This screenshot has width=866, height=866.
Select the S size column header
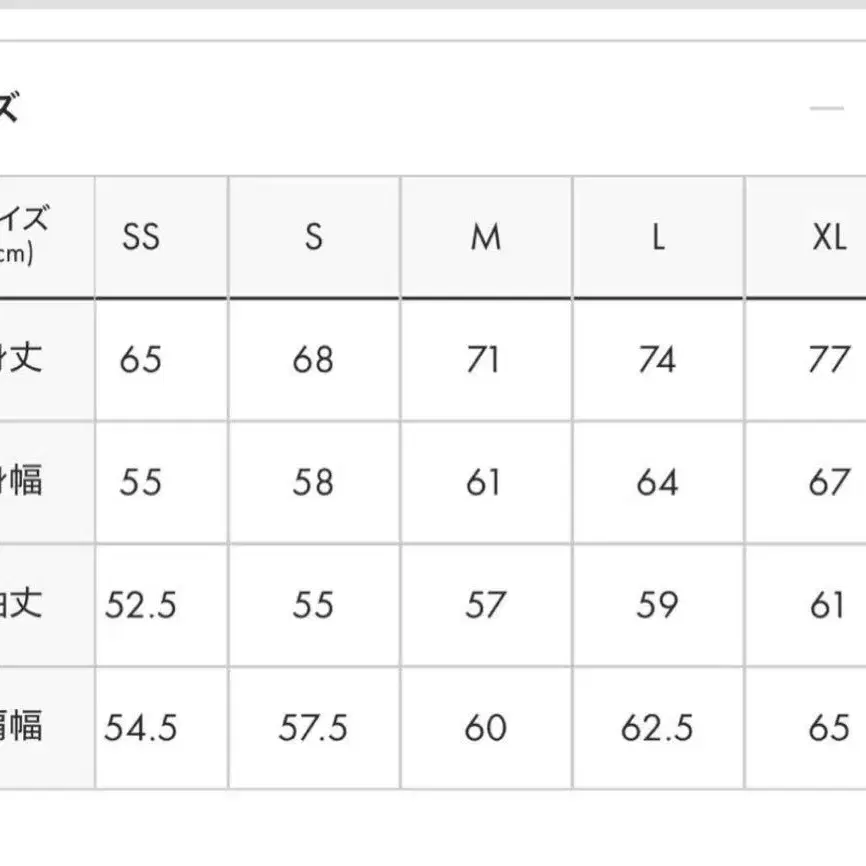[314, 238]
